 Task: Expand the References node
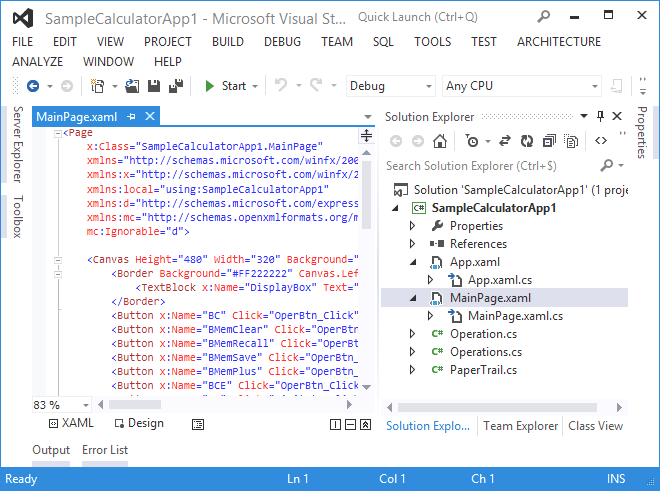(412, 244)
